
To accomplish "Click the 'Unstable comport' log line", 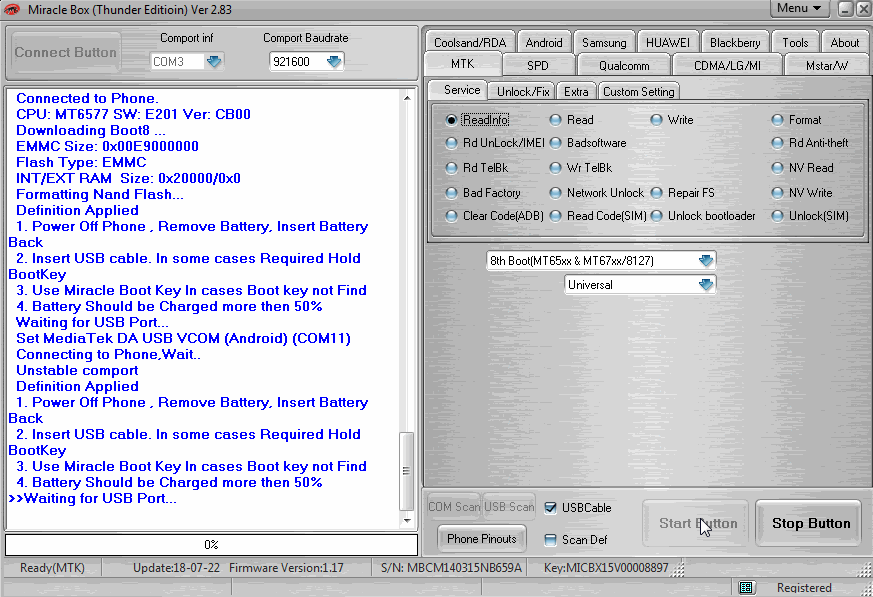I will coord(77,370).
